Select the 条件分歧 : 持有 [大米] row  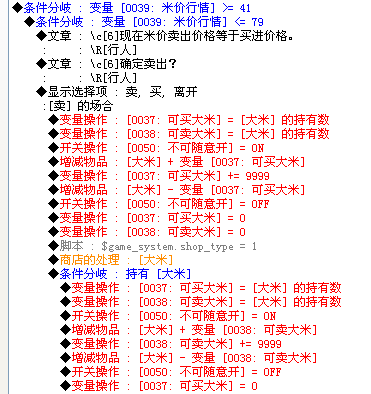point(120,274)
